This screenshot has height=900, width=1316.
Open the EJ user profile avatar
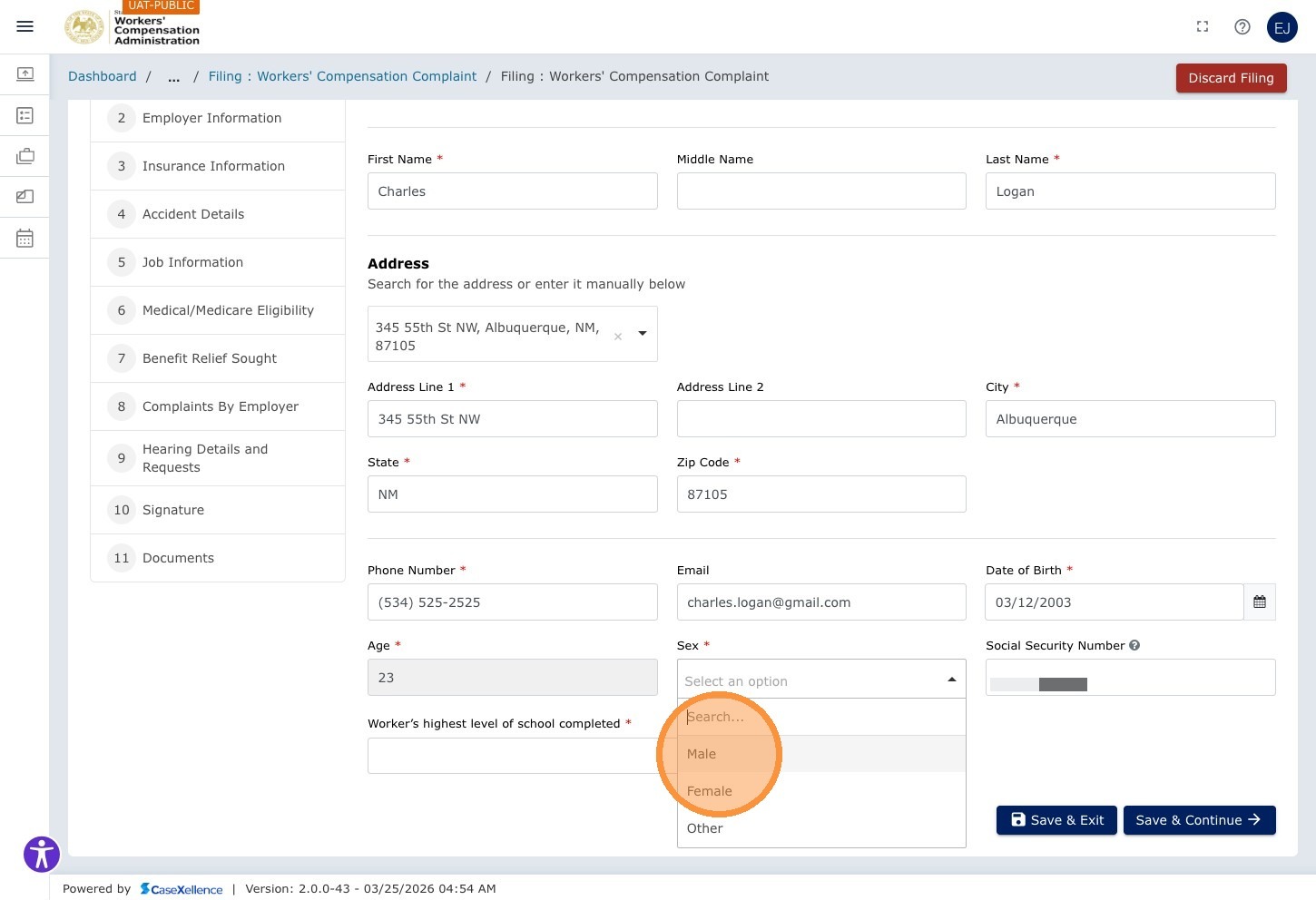click(1282, 27)
